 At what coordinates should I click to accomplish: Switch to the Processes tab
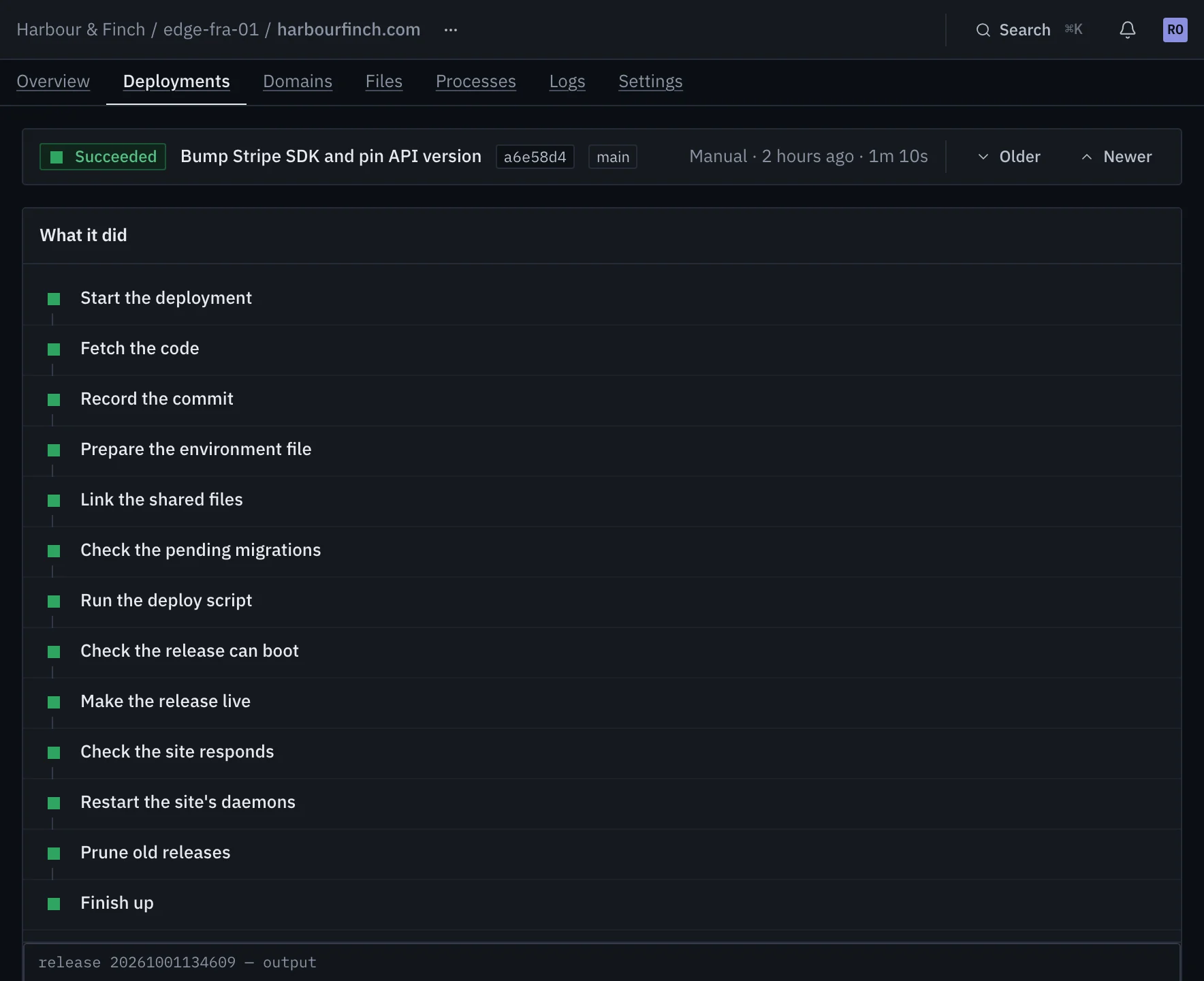tap(476, 82)
